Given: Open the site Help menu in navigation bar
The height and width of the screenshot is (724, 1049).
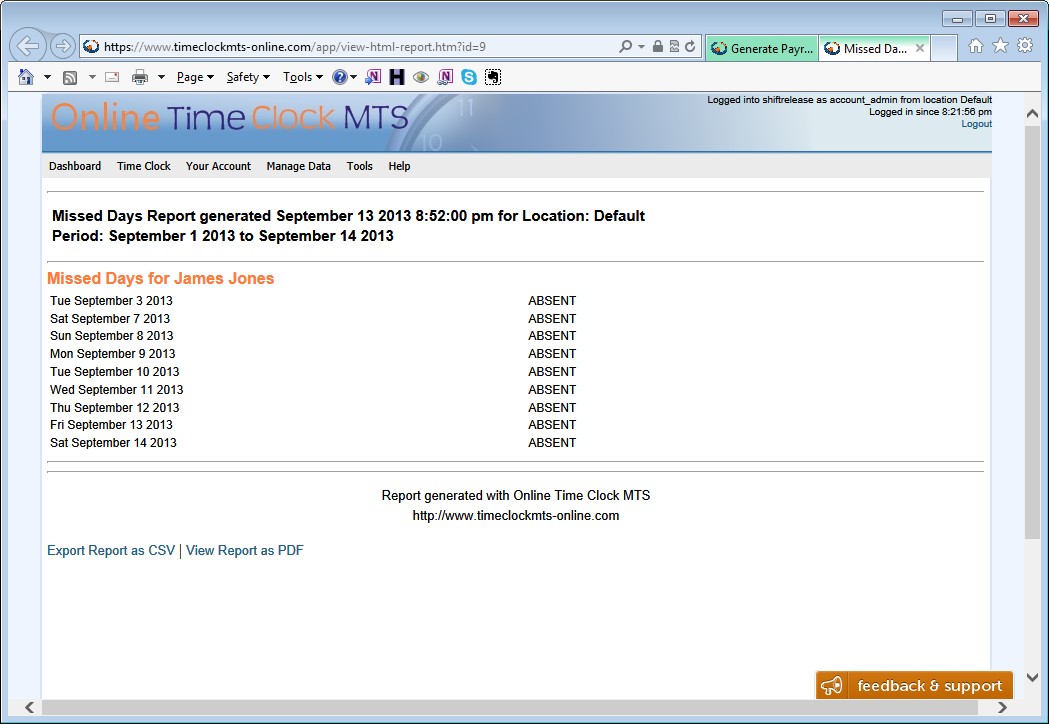Looking at the screenshot, I should tap(399, 166).
